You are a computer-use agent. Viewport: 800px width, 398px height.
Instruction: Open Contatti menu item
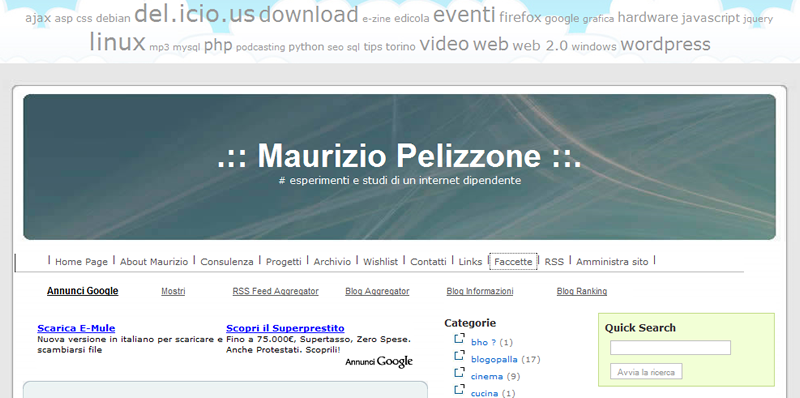pyautogui.click(x=428, y=262)
